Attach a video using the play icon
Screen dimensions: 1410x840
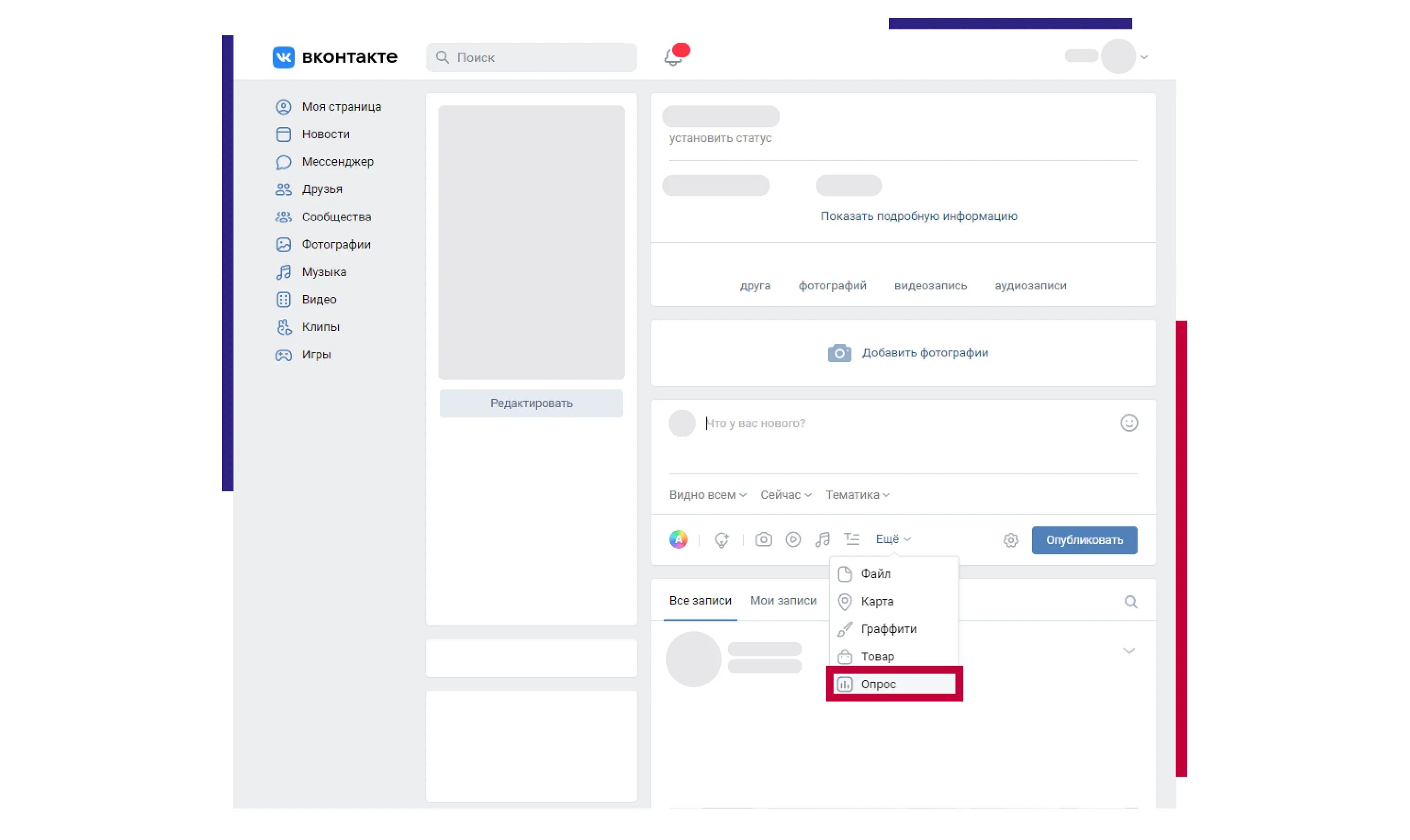click(793, 539)
